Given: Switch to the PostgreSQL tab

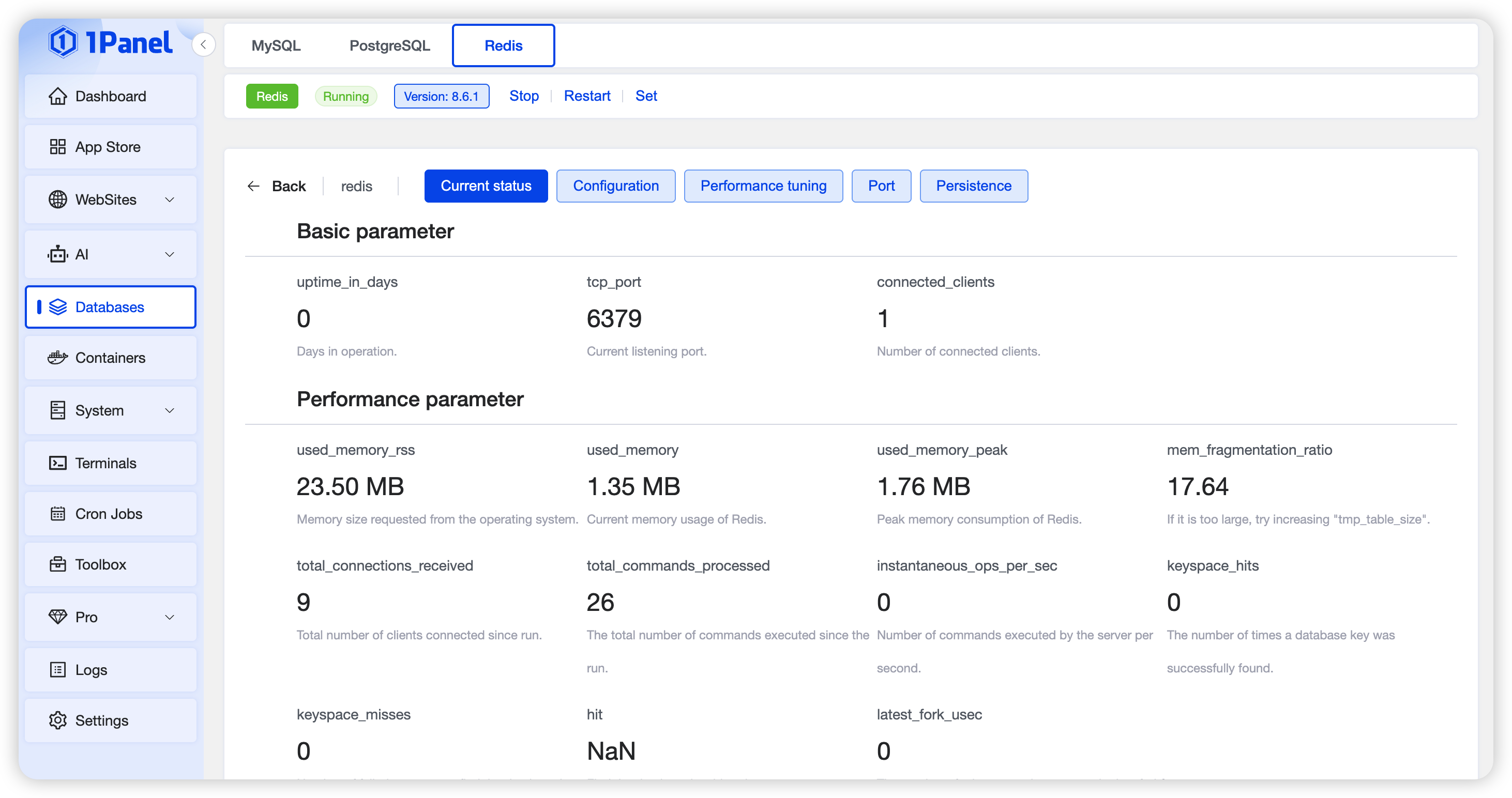Looking at the screenshot, I should pos(390,46).
